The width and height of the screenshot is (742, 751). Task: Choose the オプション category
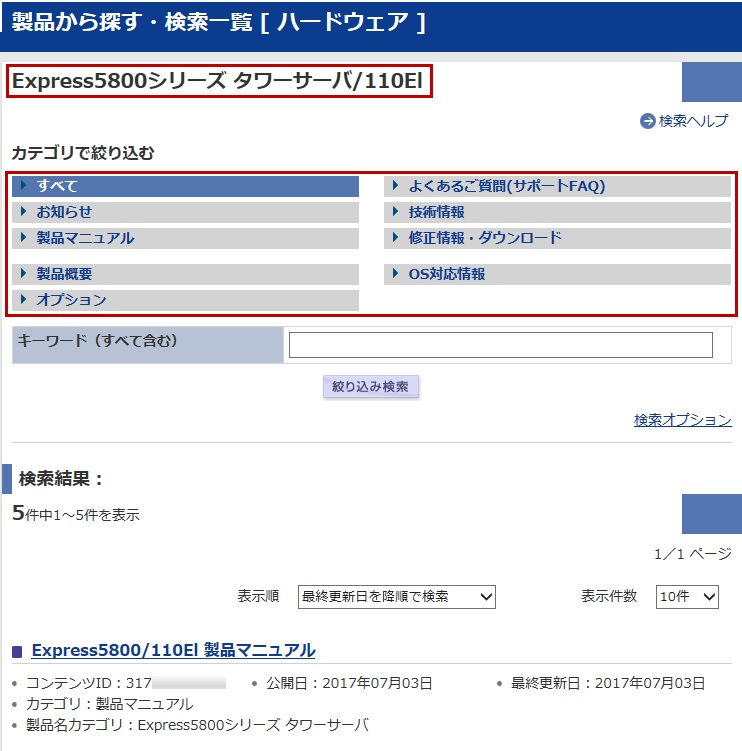[186, 300]
